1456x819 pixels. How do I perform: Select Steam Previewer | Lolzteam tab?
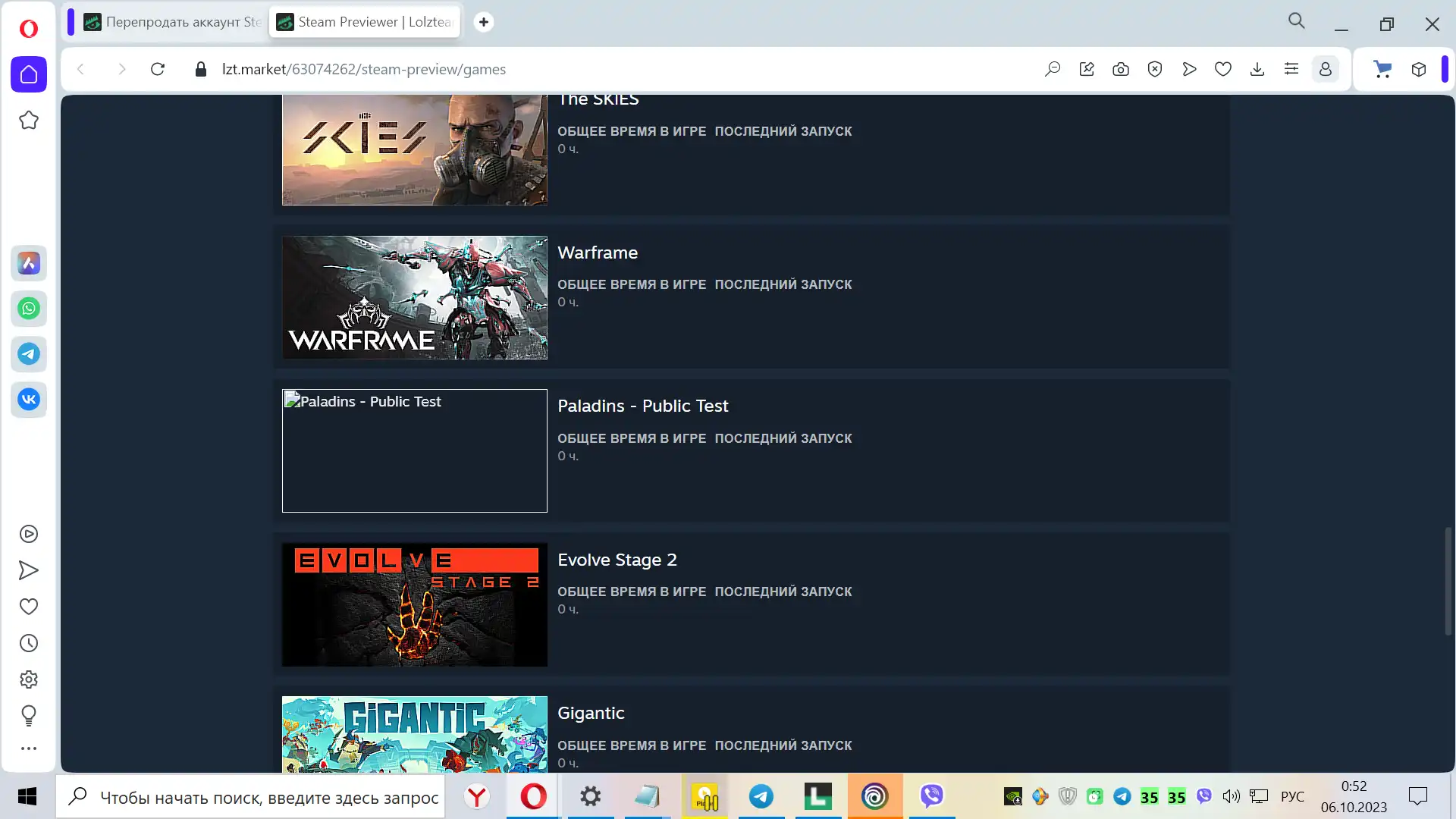(365, 22)
